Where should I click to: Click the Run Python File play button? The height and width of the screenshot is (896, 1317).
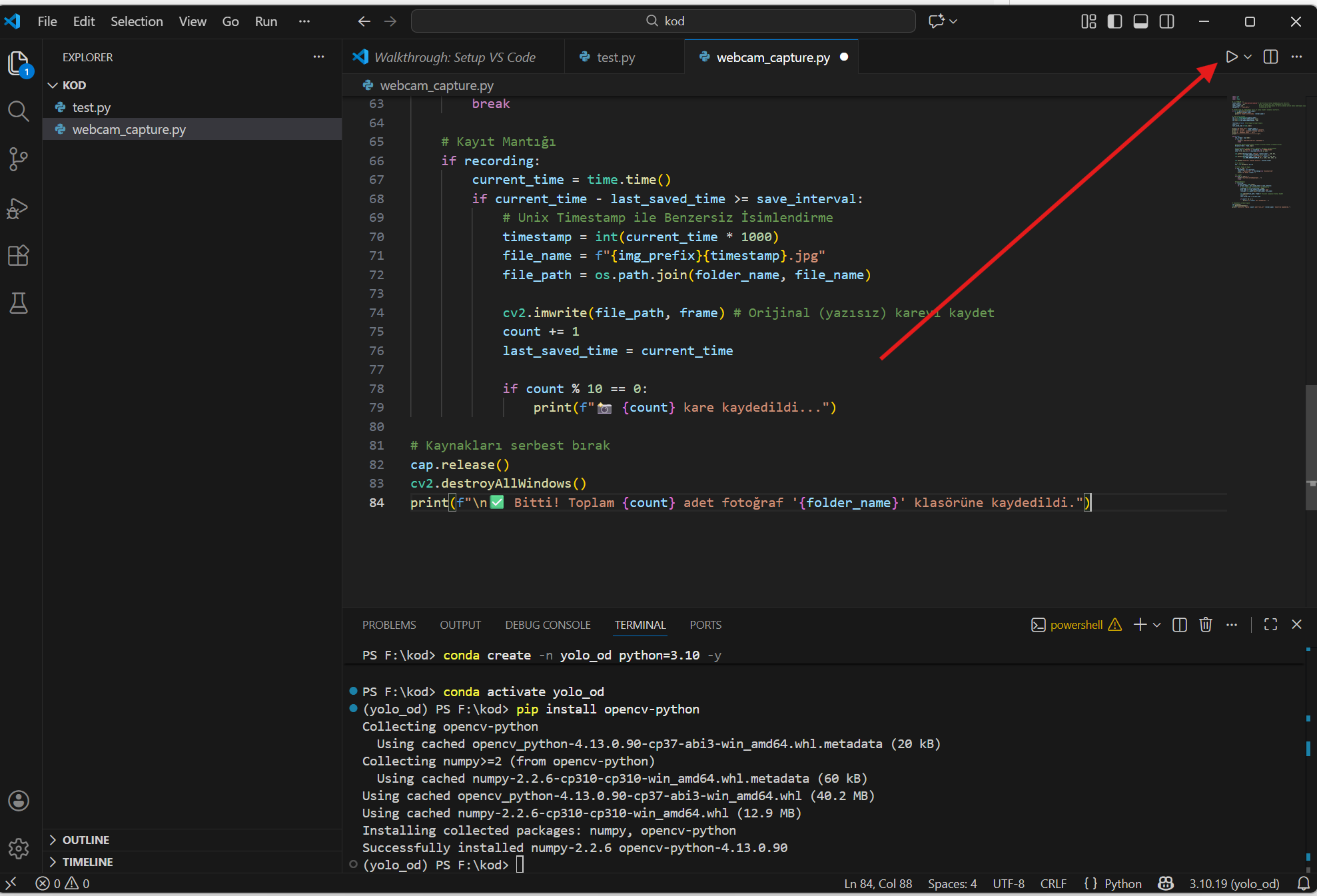[x=1231, y=57]
